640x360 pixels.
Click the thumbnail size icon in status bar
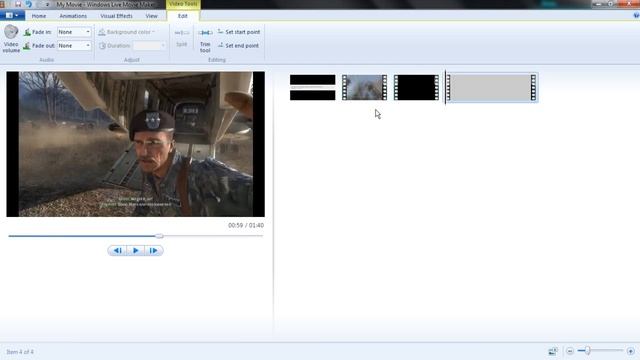(553, 351)
